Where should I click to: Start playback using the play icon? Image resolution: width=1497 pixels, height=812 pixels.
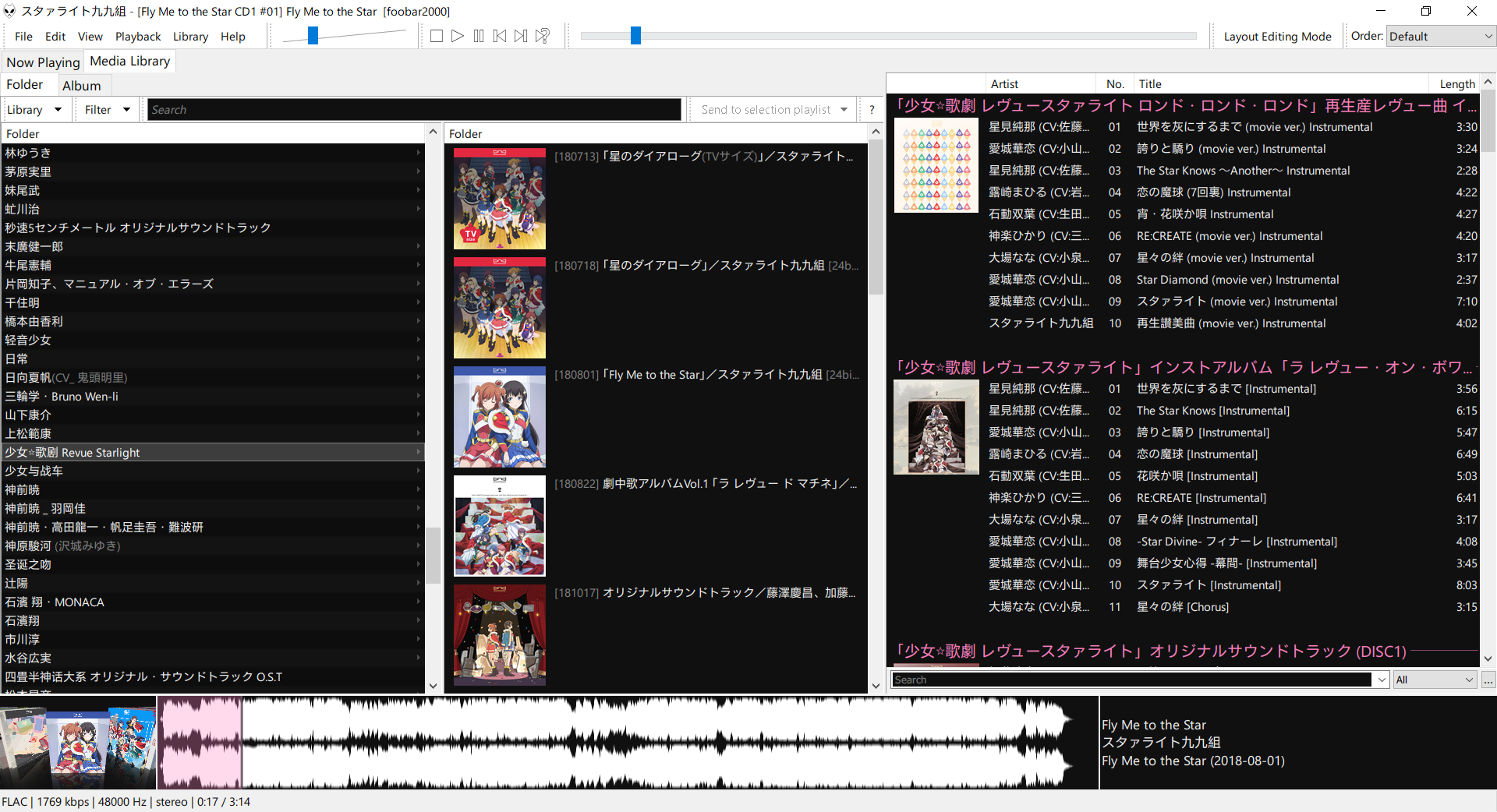tap(458, 35)
